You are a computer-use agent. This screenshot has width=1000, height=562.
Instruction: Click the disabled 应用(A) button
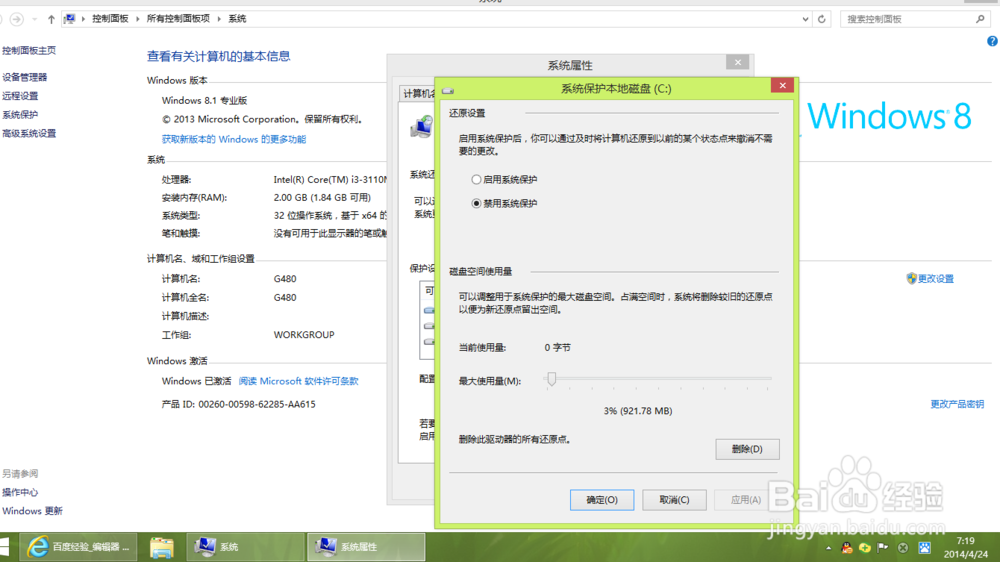click(746, 499)
